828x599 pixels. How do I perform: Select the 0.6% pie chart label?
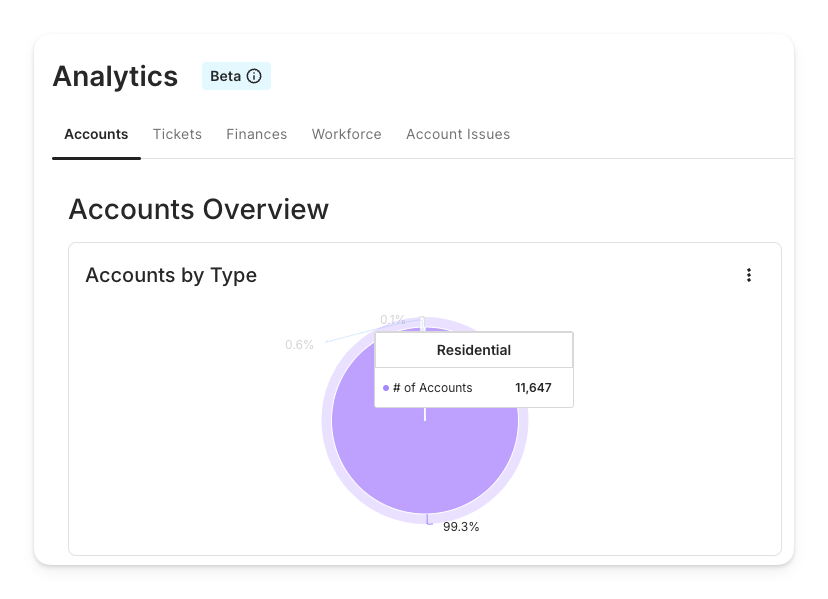point(299,345)
